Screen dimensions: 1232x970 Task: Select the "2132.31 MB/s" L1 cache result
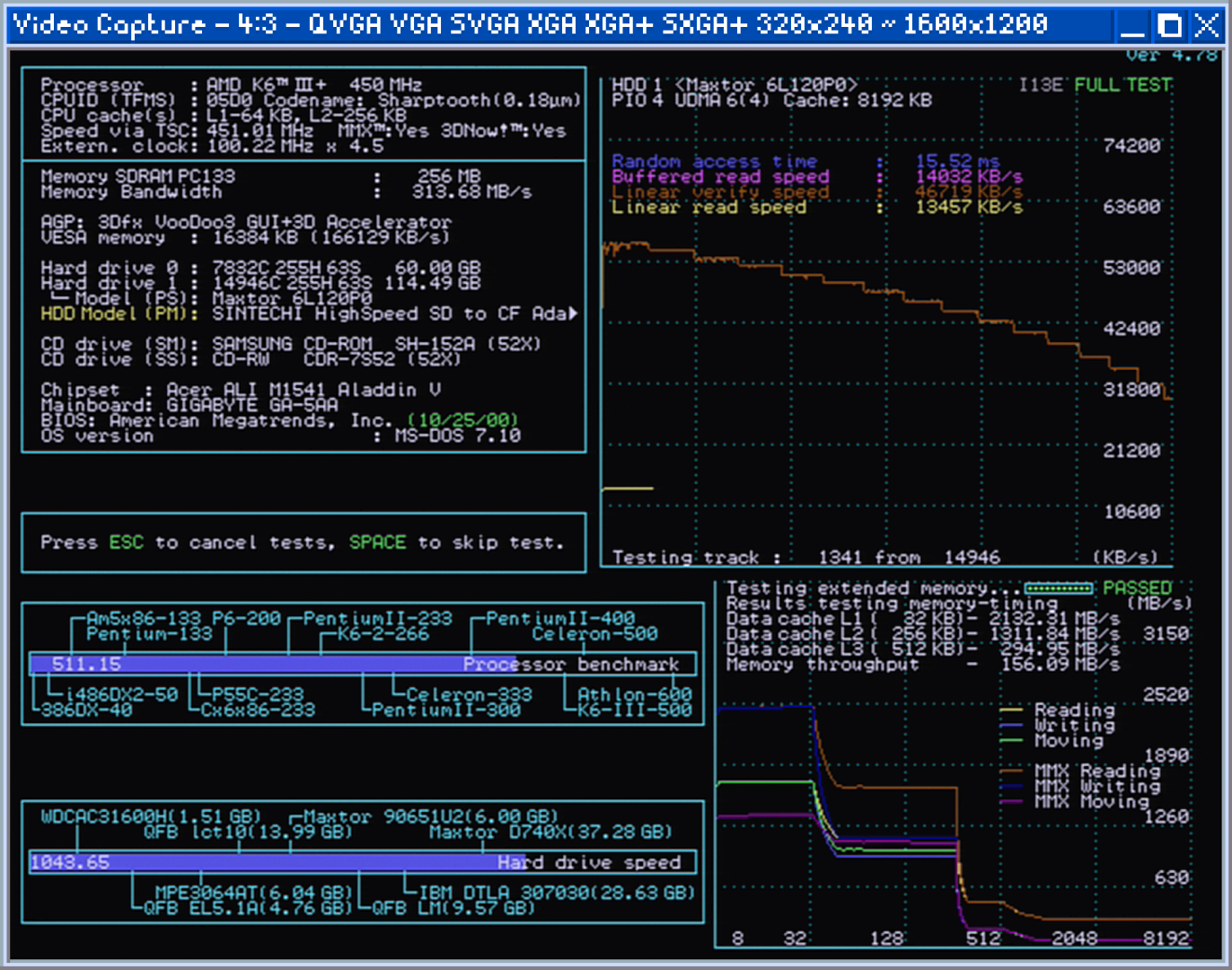1054,619
